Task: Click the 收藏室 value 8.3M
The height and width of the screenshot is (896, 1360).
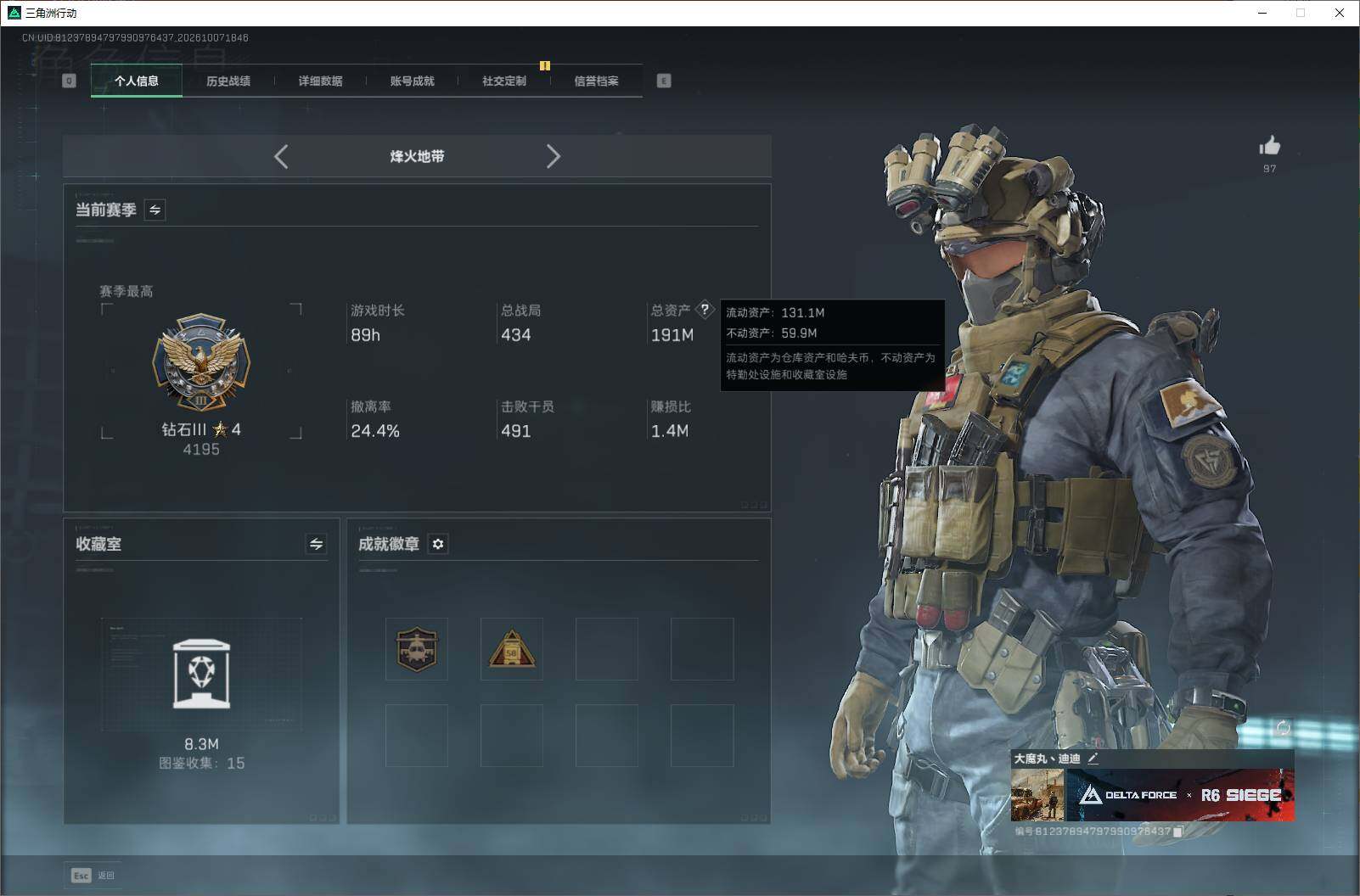Action: pos(202,744)
